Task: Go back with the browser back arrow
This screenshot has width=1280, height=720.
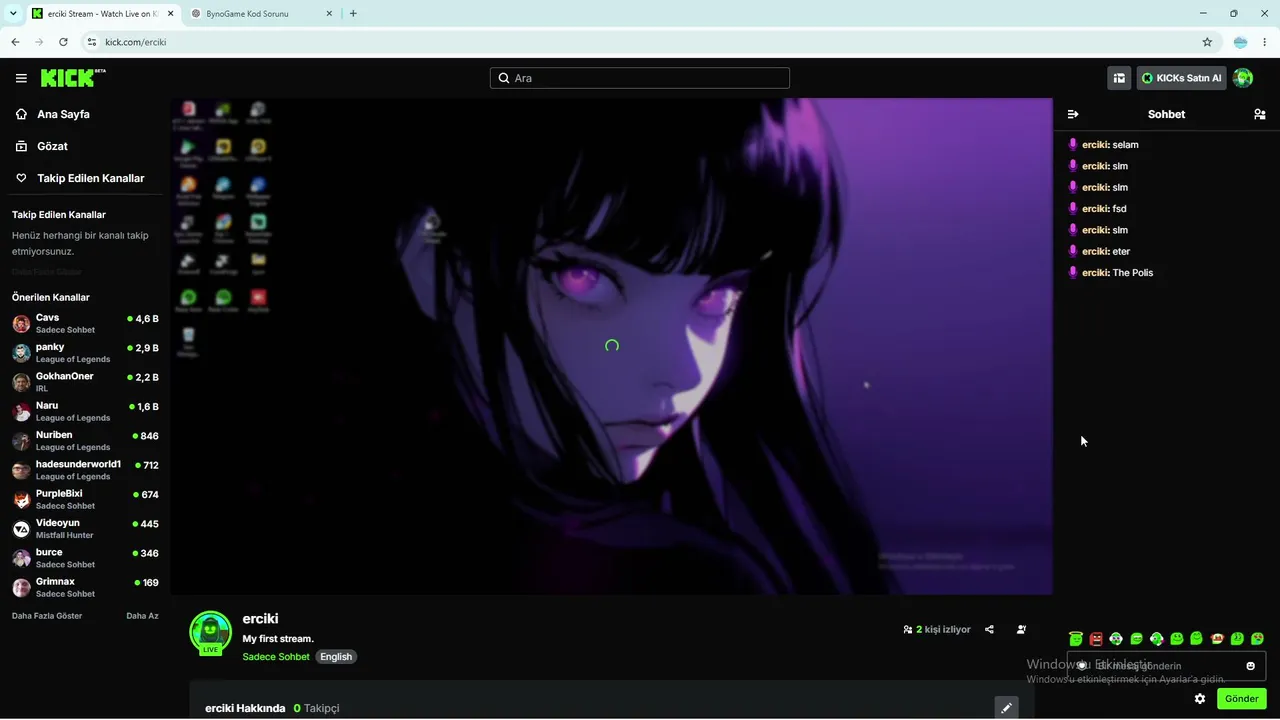Action: click(15, 42)
